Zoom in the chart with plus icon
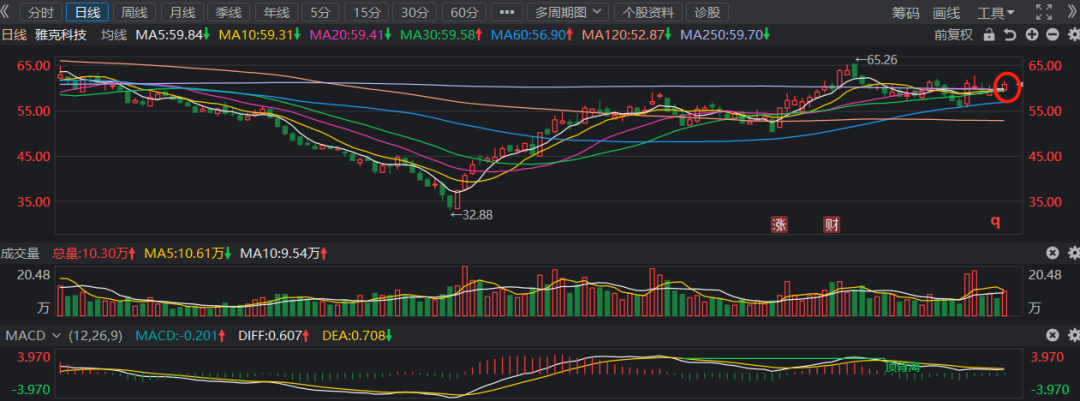The height and width of the screenshot is (401, 1080). (1031, 35)
